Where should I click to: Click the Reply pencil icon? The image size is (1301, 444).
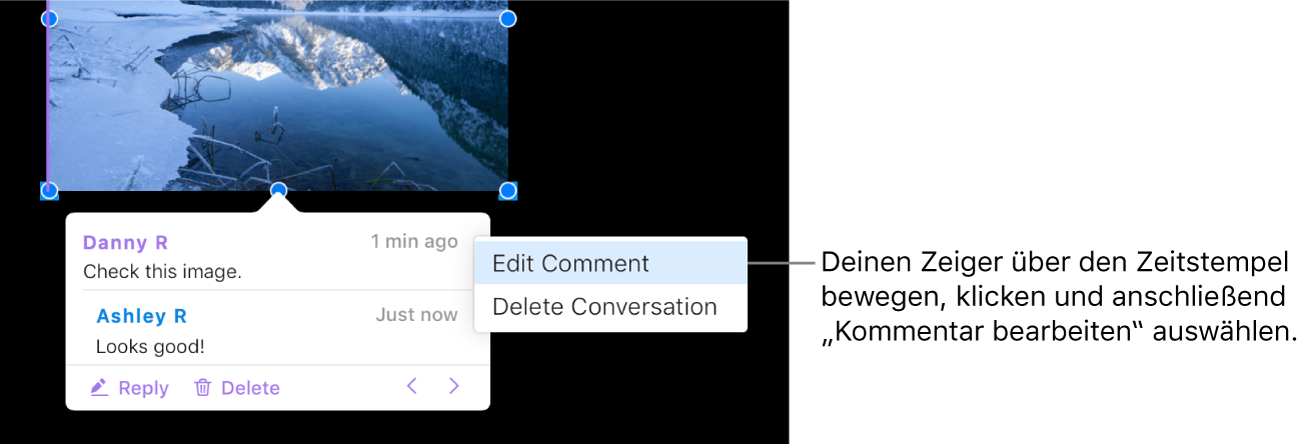(x=99, y=388)
